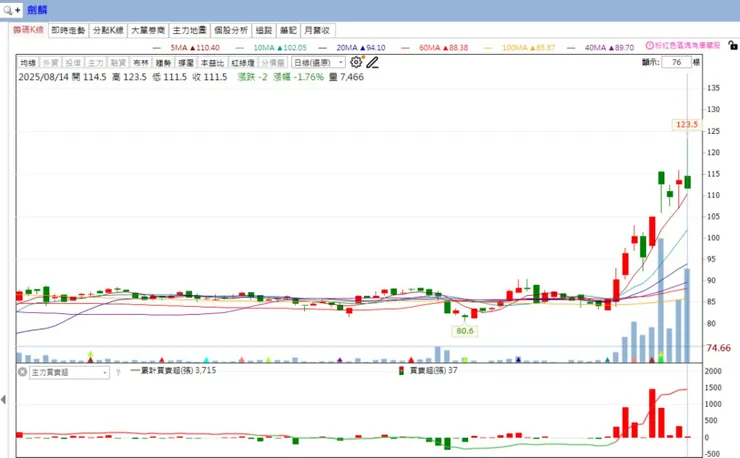This screenshot has height=458, width=740.
Task: Click the teal triangle marker near the breakout
Action: pos(607,360)
